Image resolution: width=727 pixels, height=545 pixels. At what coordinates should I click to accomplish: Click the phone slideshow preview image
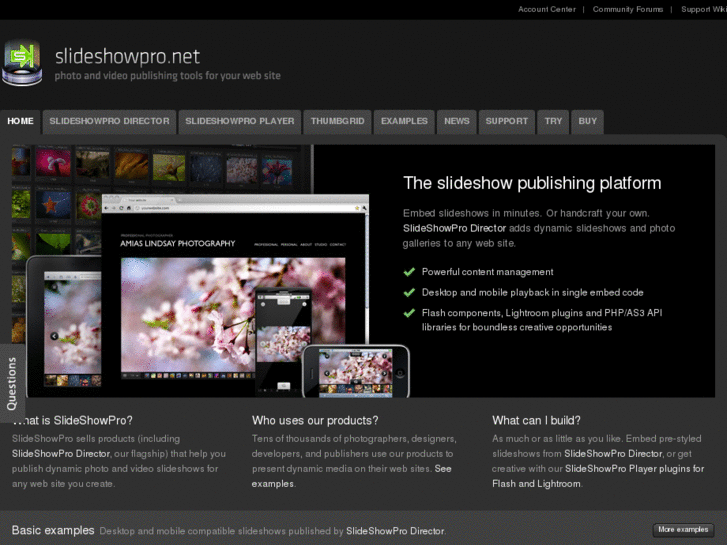(x=355, y=373)
